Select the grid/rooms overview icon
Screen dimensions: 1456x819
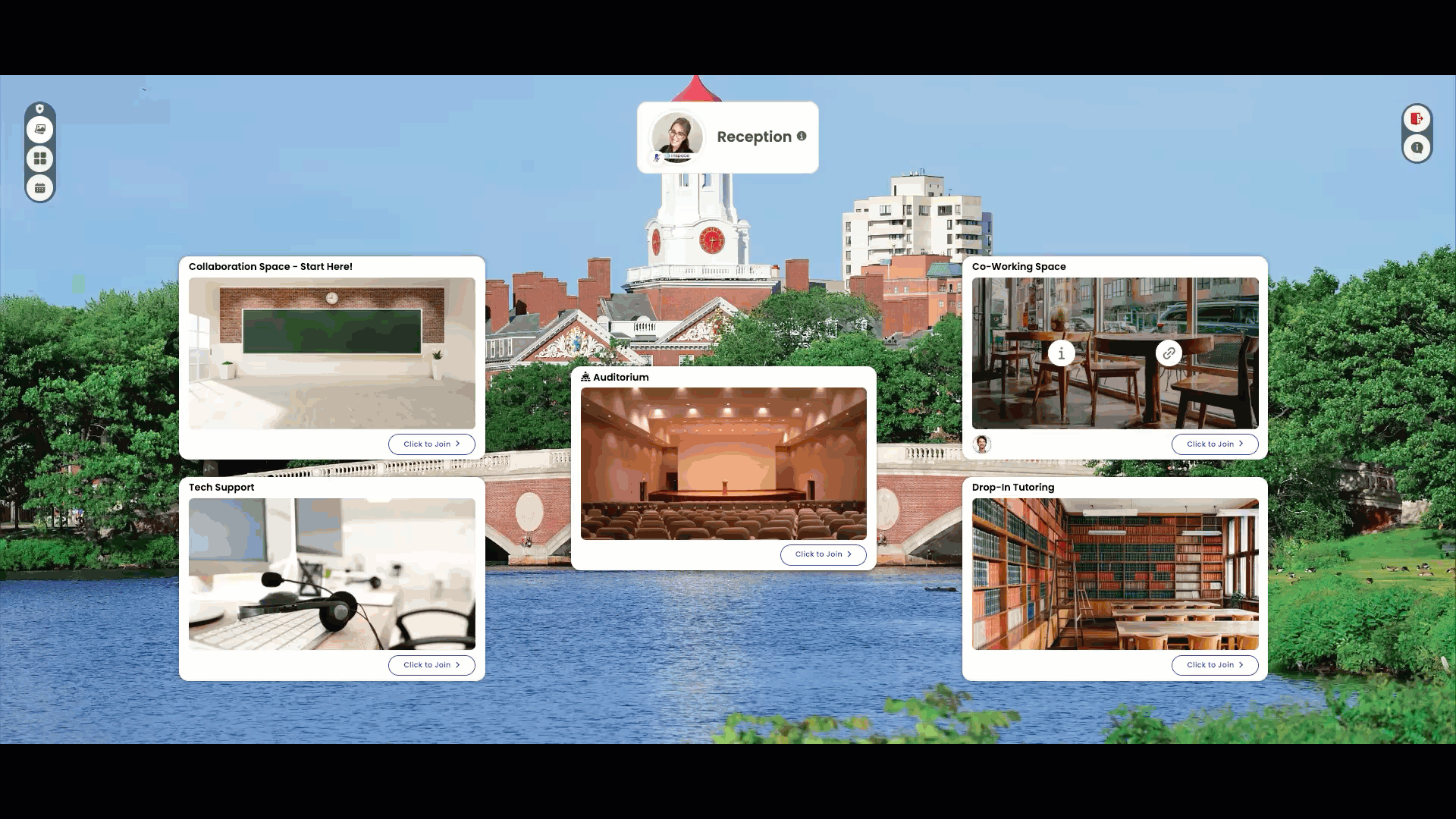(40, 158)
